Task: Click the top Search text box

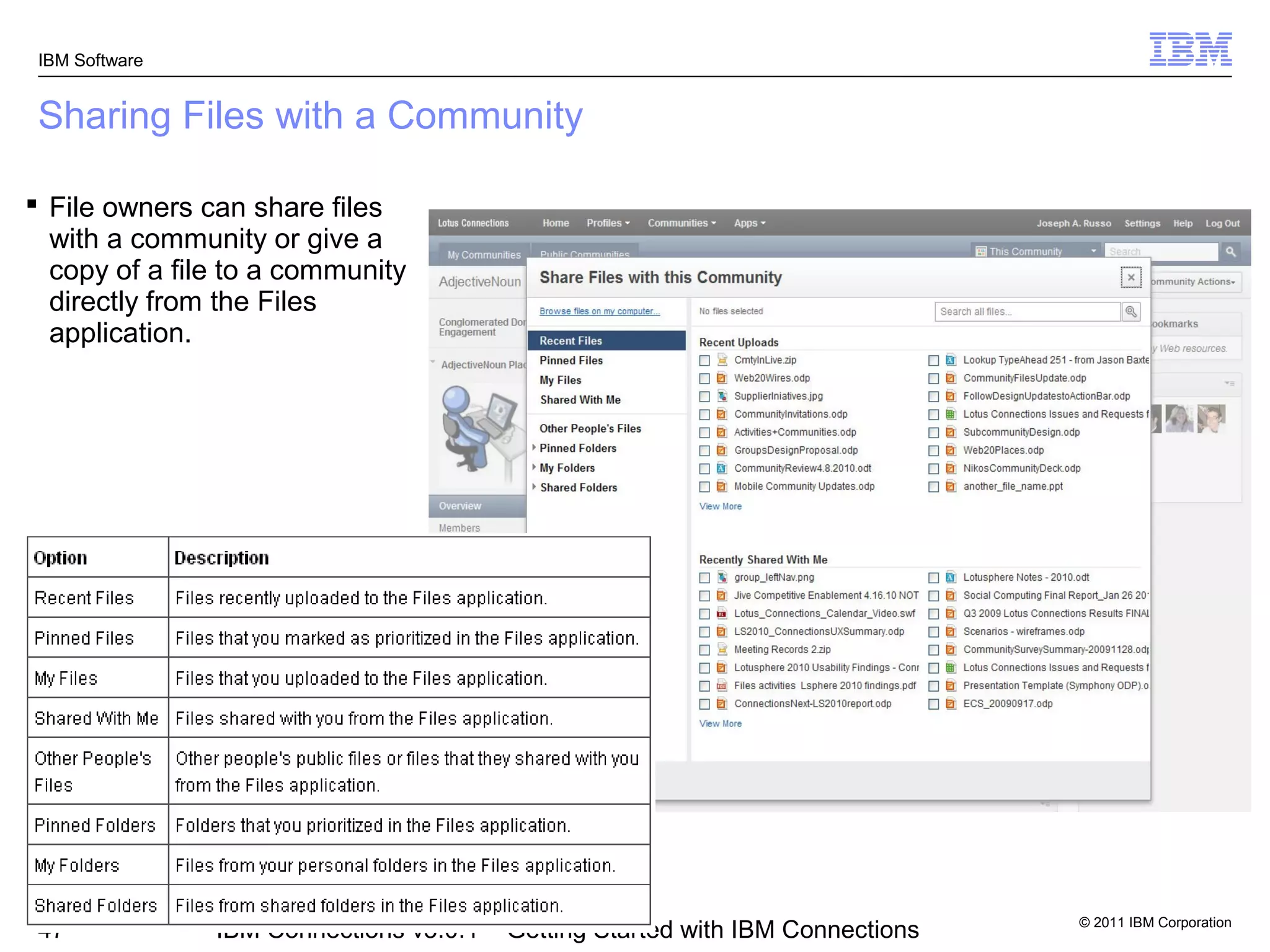Action: pos(1161,252)
